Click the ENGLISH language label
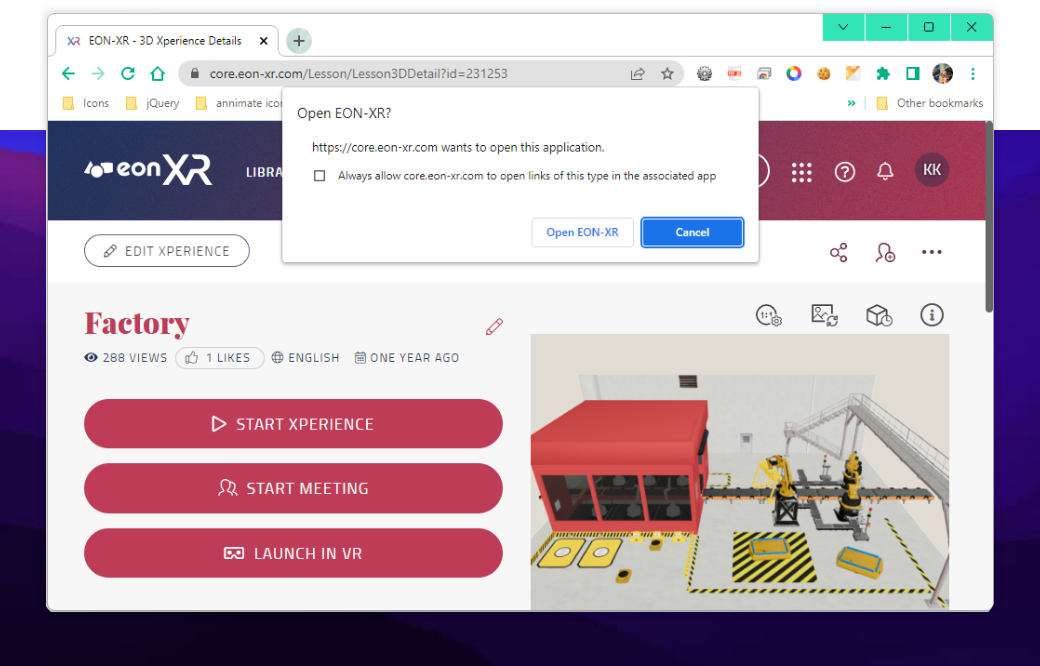Image resolution: width=1040 pixels, height=666 pixels. (x=305, y=358)
